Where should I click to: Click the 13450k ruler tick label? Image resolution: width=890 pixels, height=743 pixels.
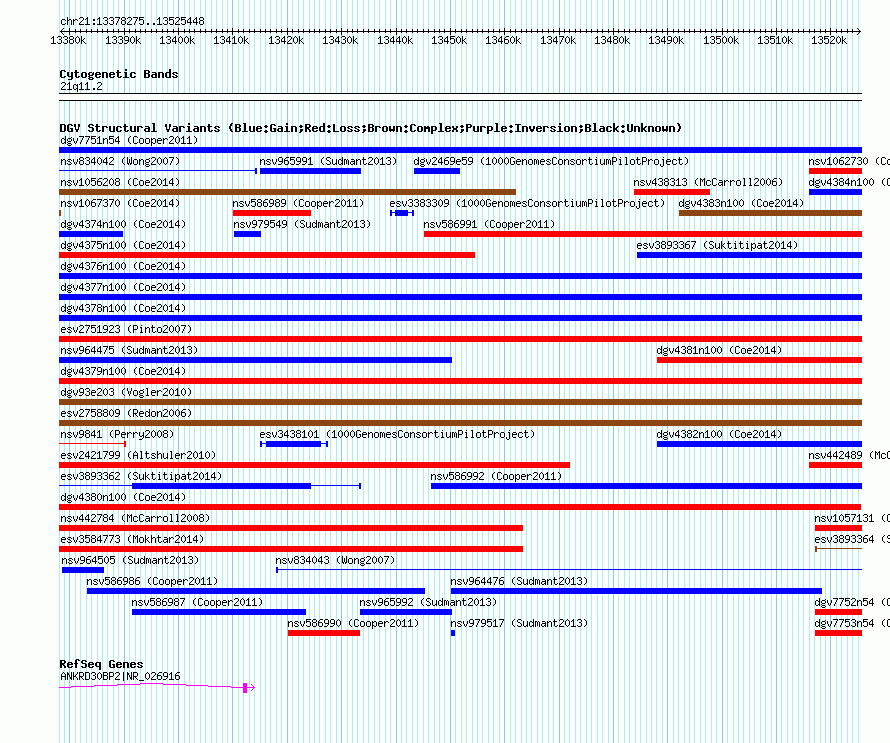[449, 40]
